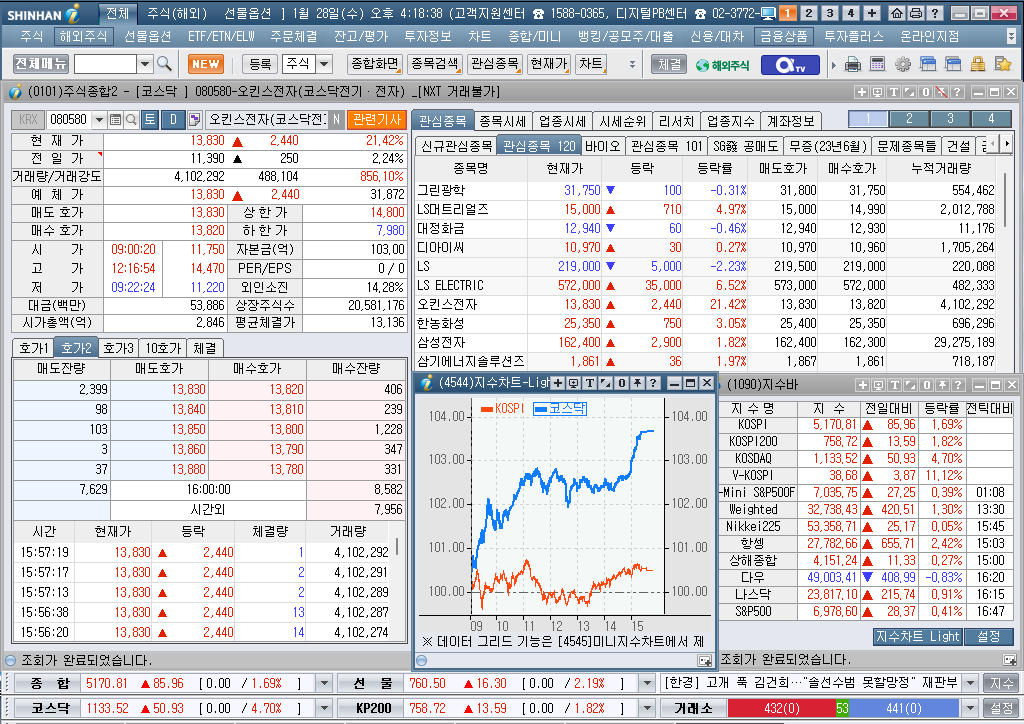Toggle the 토 button next to stock code
1024x724 pixels.
click(x=150, y=119)
